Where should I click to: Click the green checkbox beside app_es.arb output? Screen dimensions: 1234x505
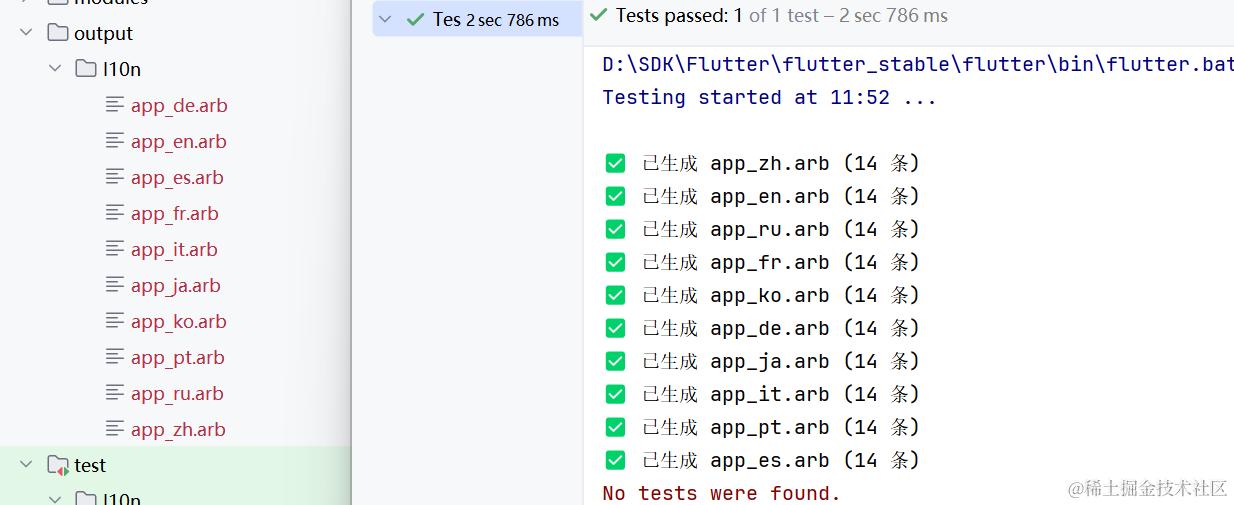click(615, 460)
